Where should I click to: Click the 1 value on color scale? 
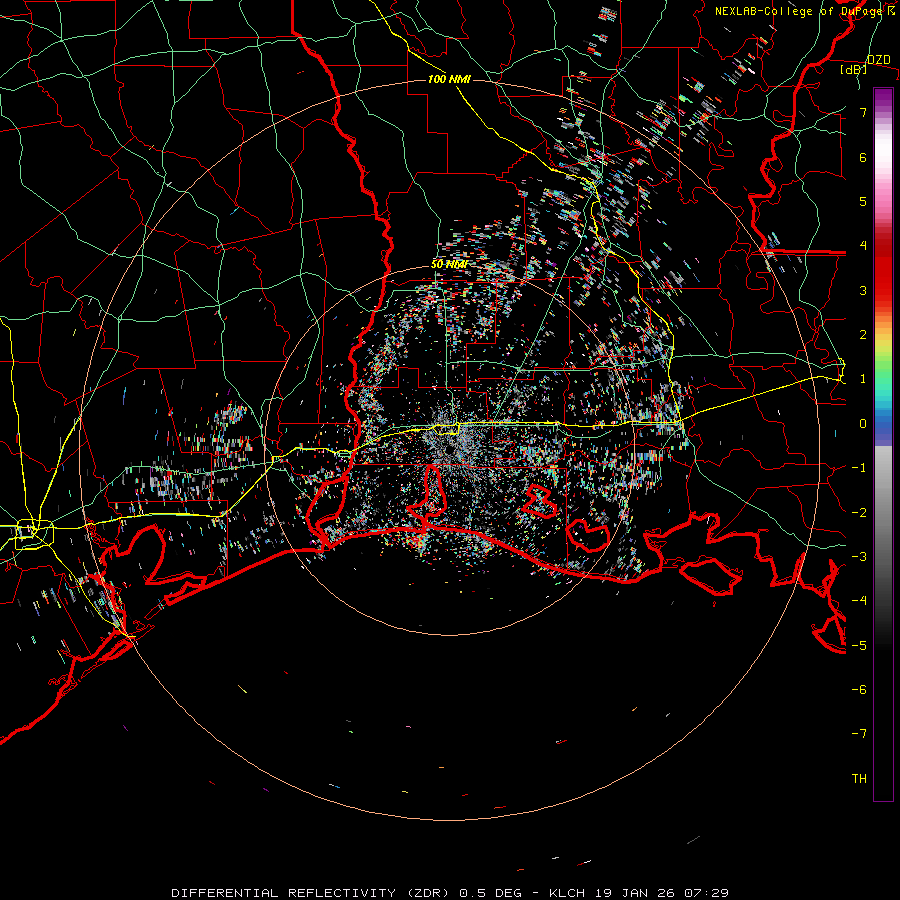(x=863, y=379)
